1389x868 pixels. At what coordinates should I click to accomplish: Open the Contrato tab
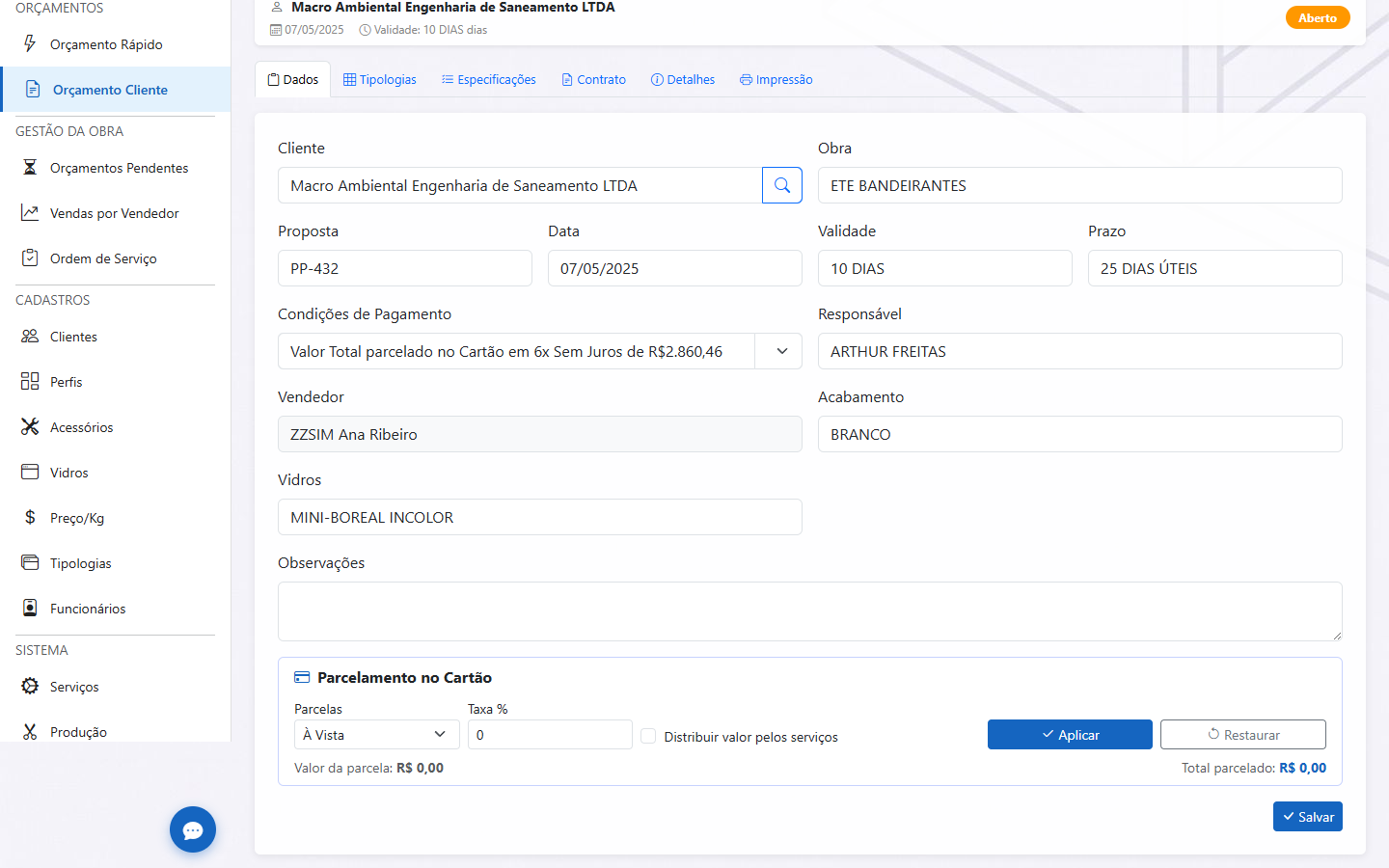593,80
